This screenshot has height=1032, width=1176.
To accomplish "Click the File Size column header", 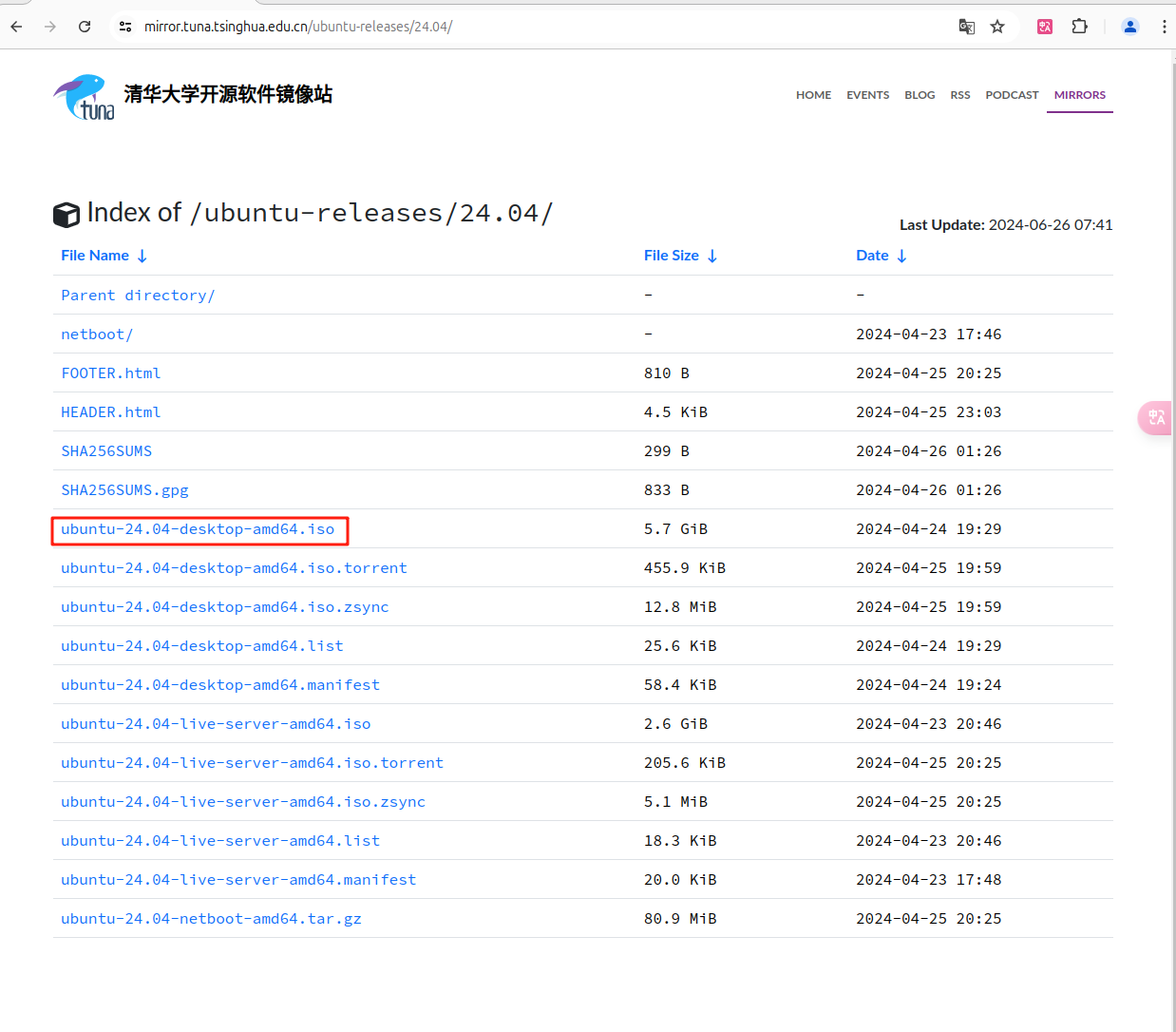I will click(x=672, y=256).
